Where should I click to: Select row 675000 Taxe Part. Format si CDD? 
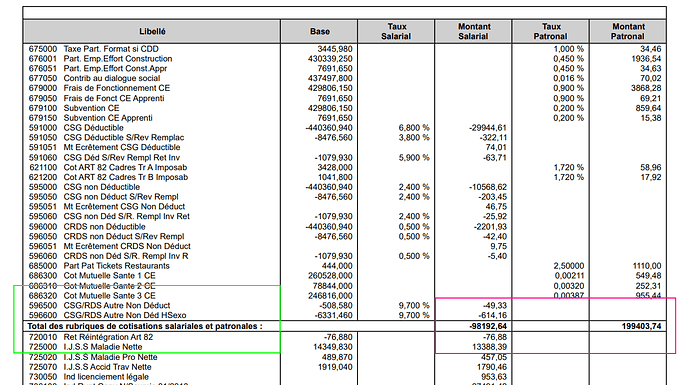click(345, 49)
